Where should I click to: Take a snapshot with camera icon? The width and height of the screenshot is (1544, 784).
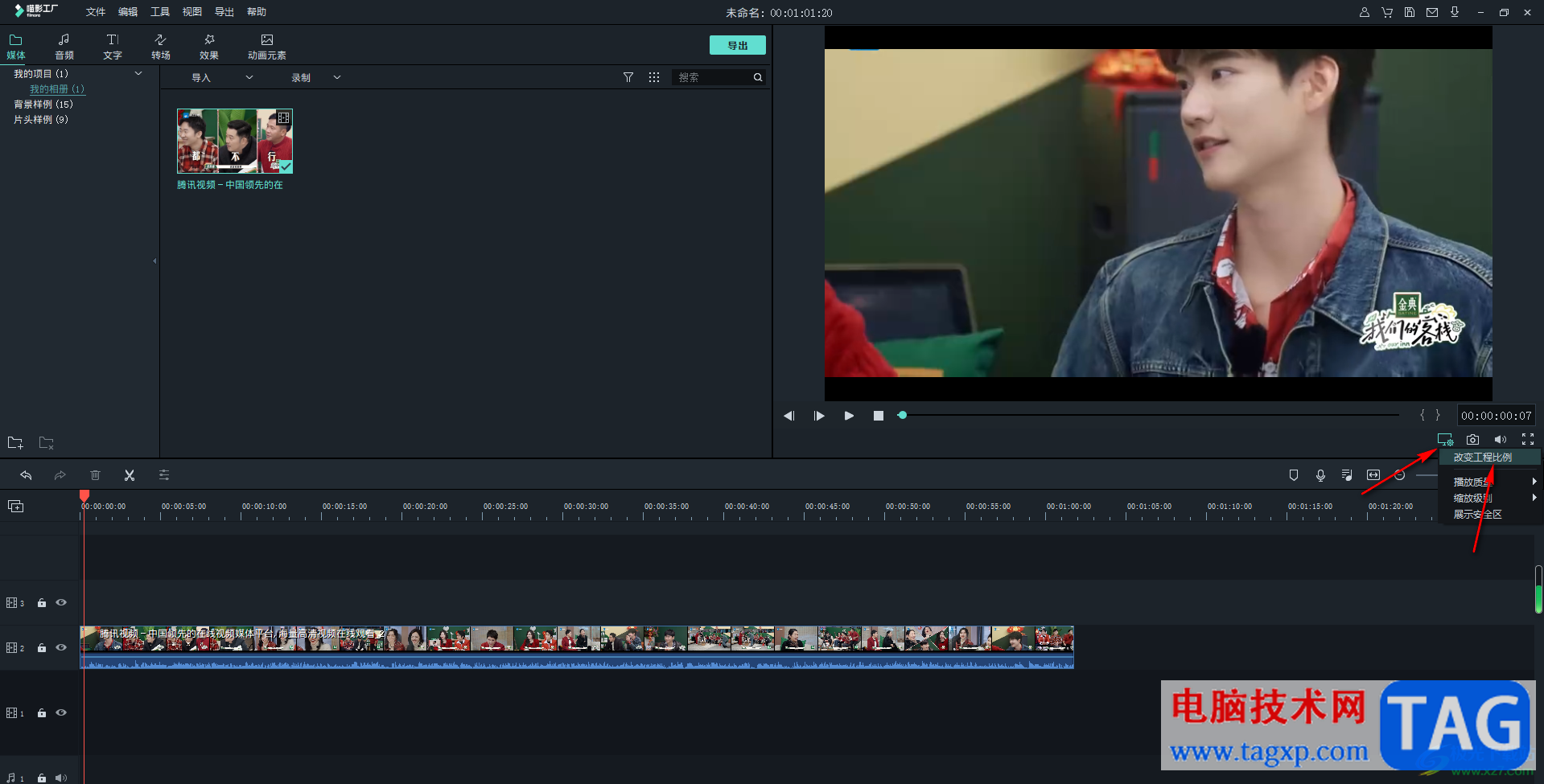point(1472,440)
